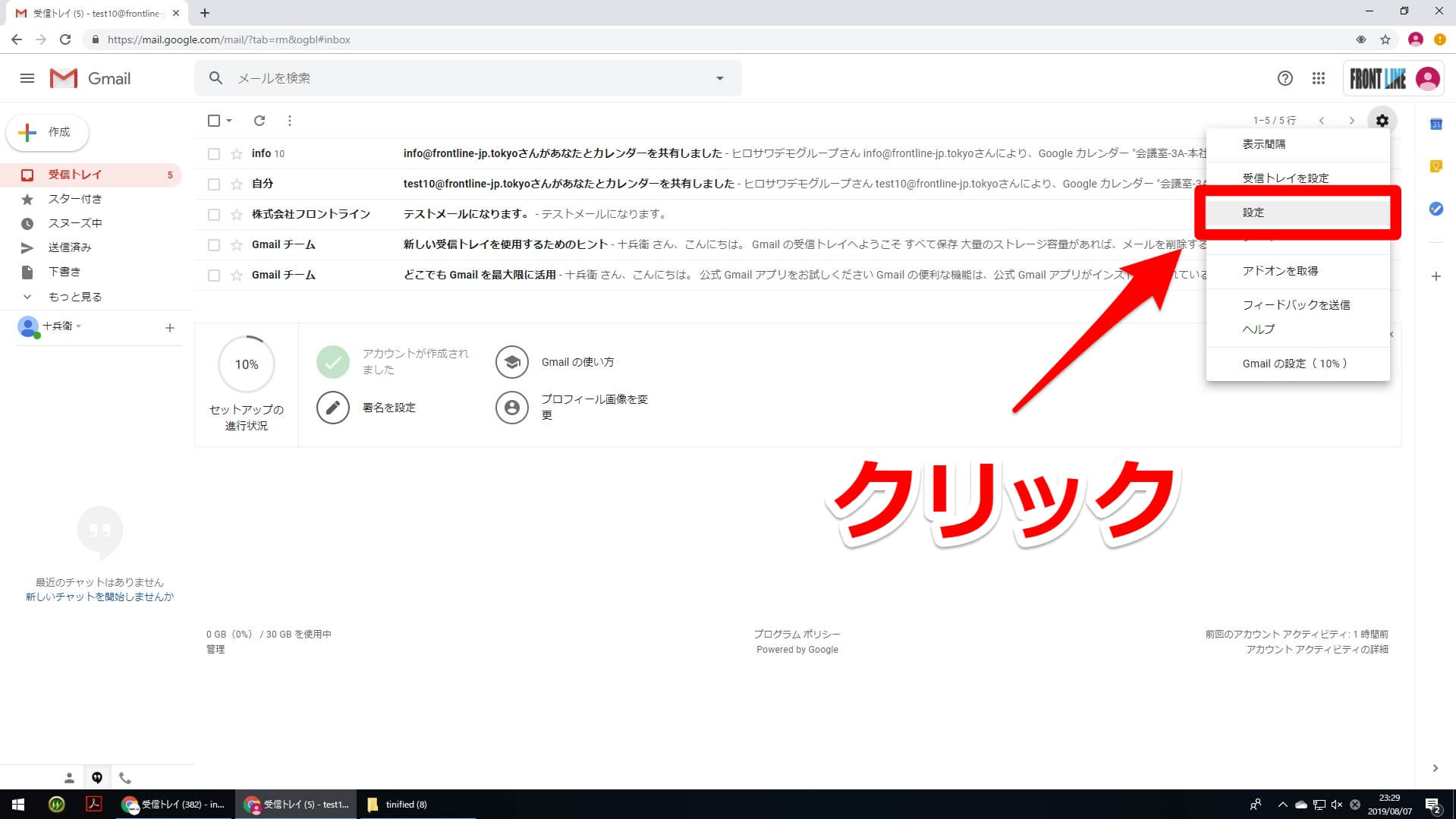Open the Acrobat taskbar icon
The image size is (1456, 819).
tap(93, 805)
